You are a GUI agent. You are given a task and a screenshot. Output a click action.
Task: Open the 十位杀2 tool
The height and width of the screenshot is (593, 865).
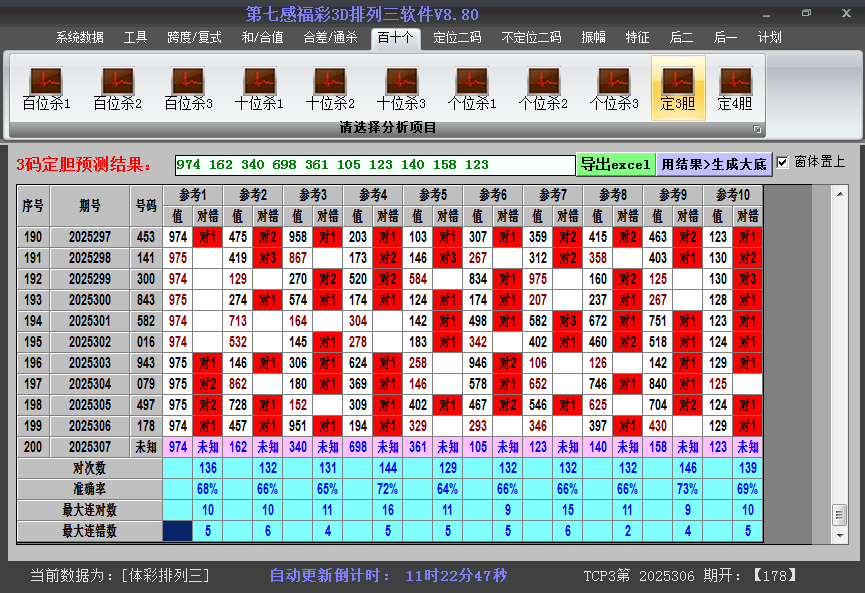pos(329,85)
